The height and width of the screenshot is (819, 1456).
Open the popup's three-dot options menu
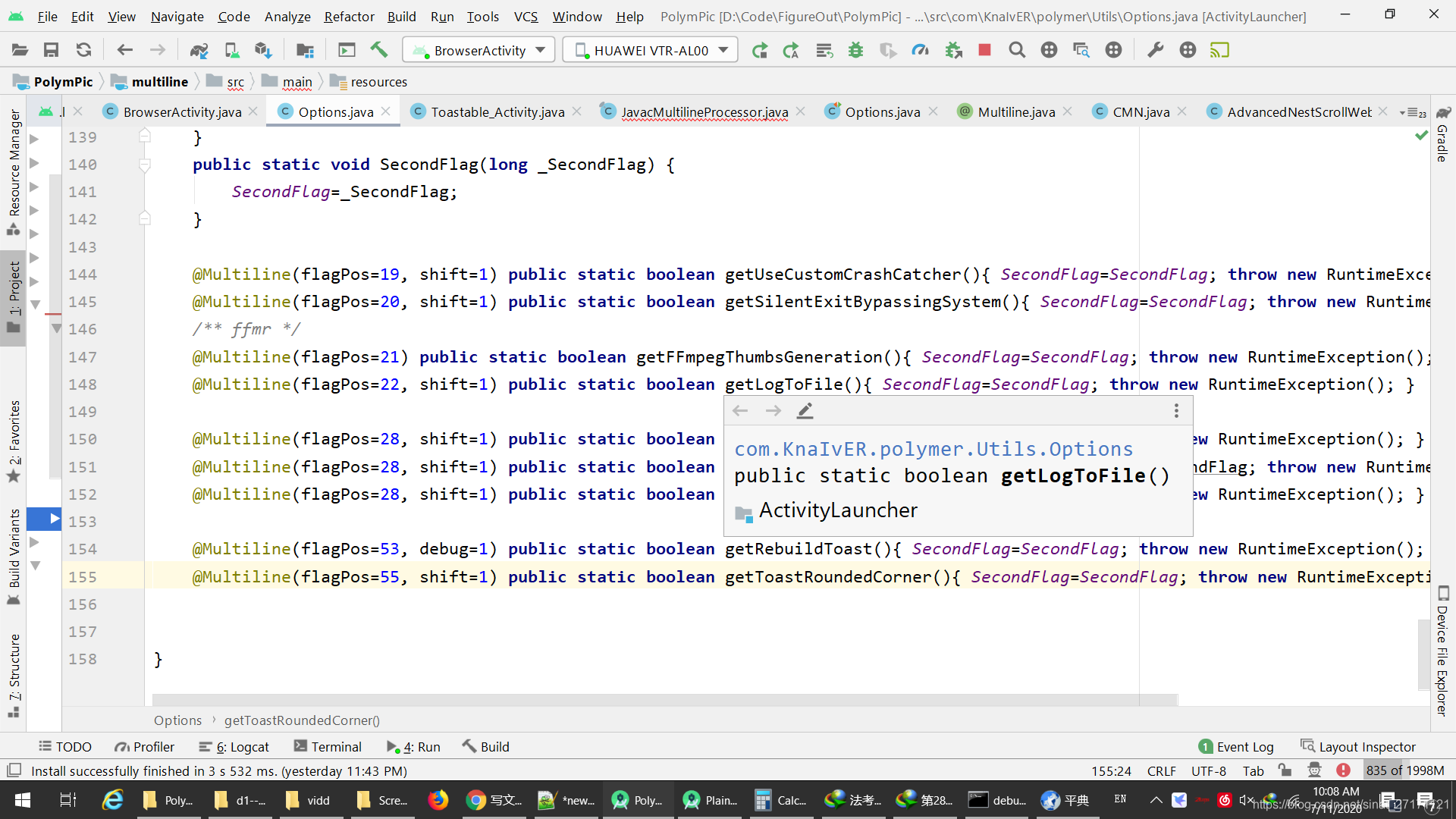tap(1176, 411)
